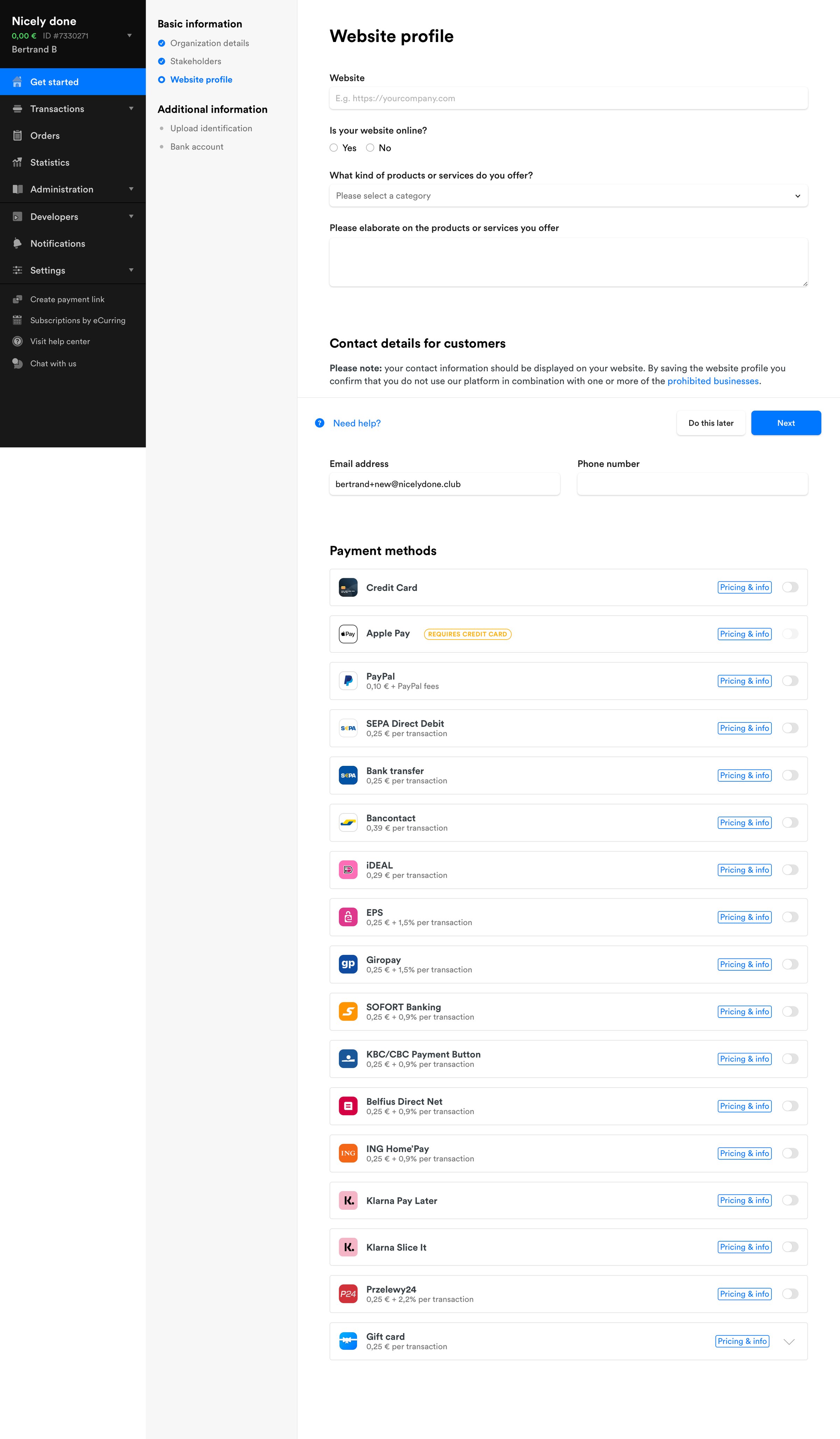
Task: Enable the Credit Card payment toggle
Action: point(790,587)
